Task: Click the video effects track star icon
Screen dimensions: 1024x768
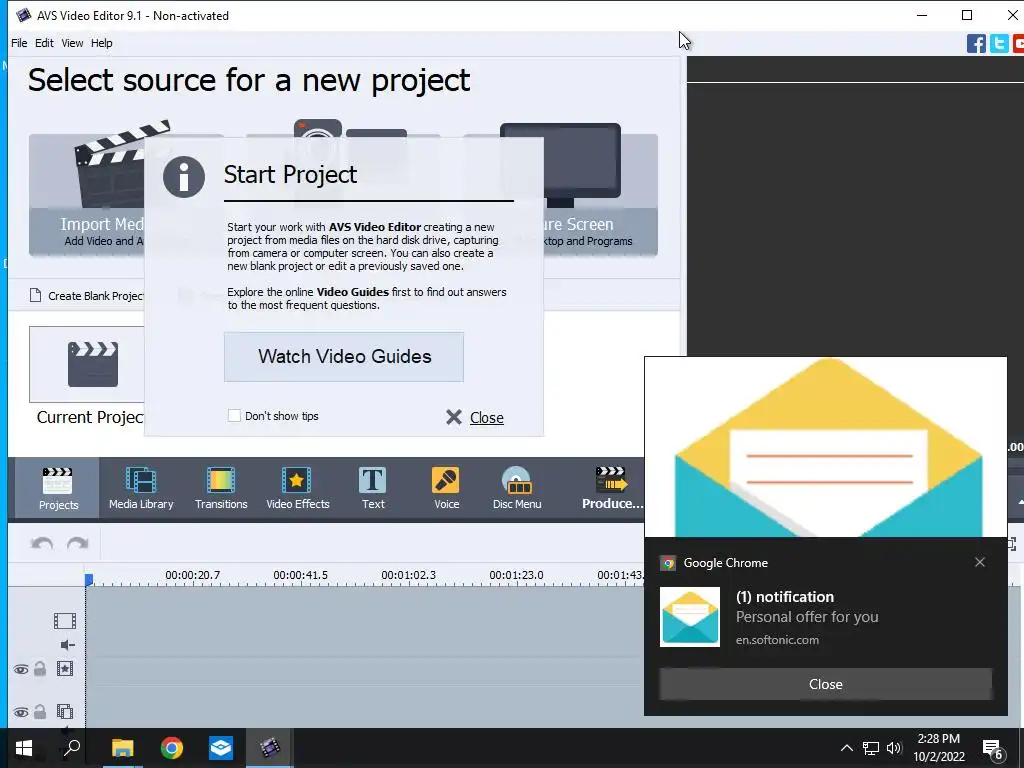Action: pos(65,669)
